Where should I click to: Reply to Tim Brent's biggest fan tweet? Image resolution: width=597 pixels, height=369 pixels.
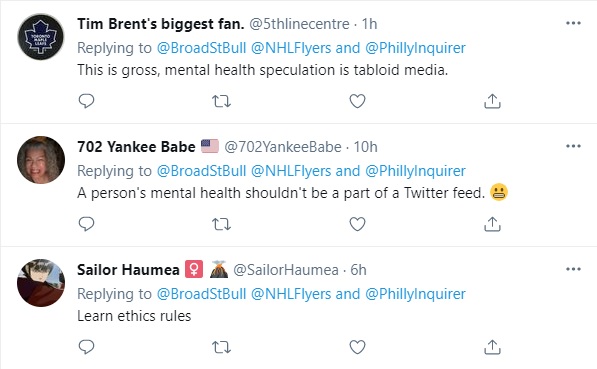pyautogui.click(x=86, y=101)
